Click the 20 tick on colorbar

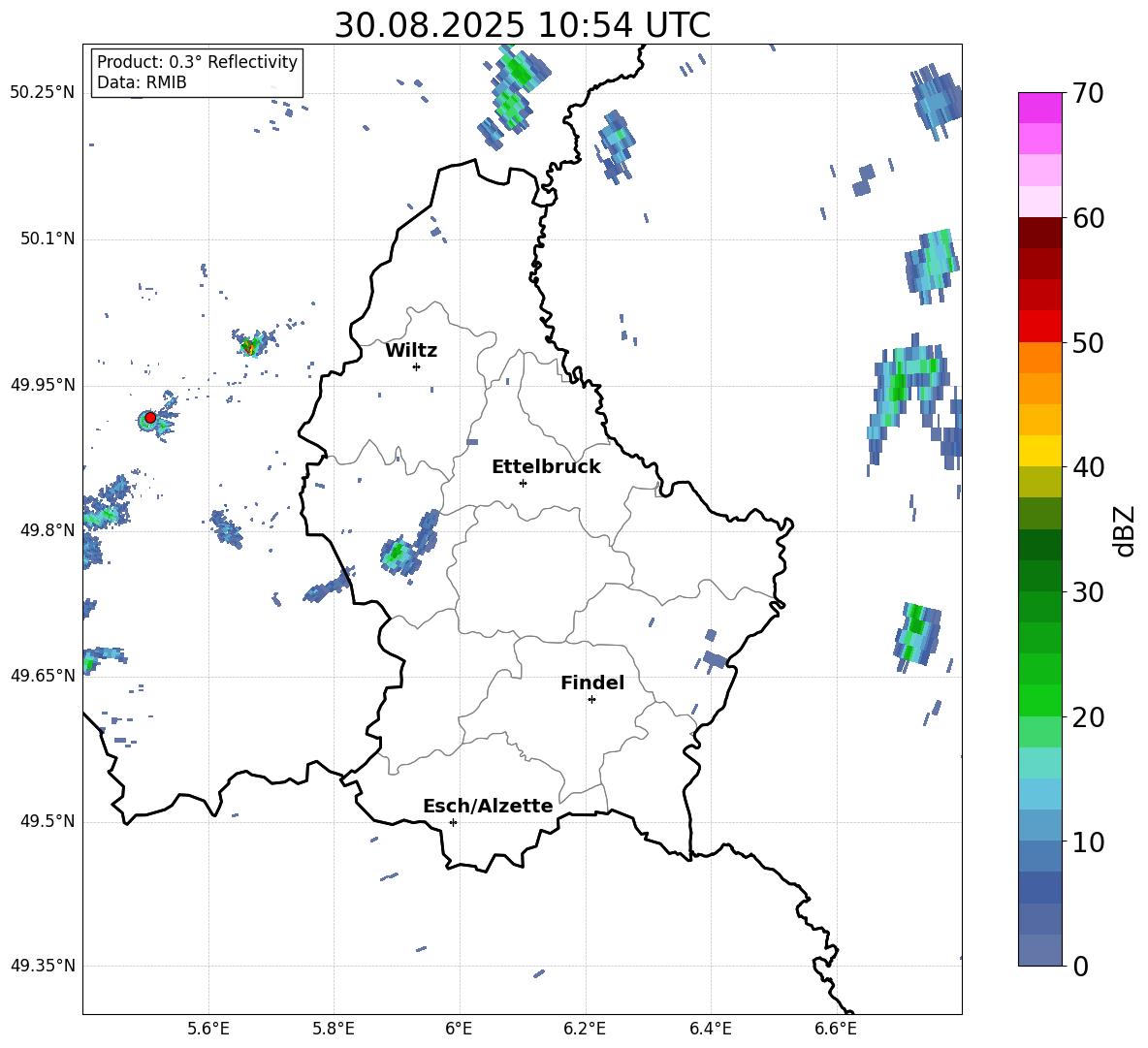[1088, 716]
